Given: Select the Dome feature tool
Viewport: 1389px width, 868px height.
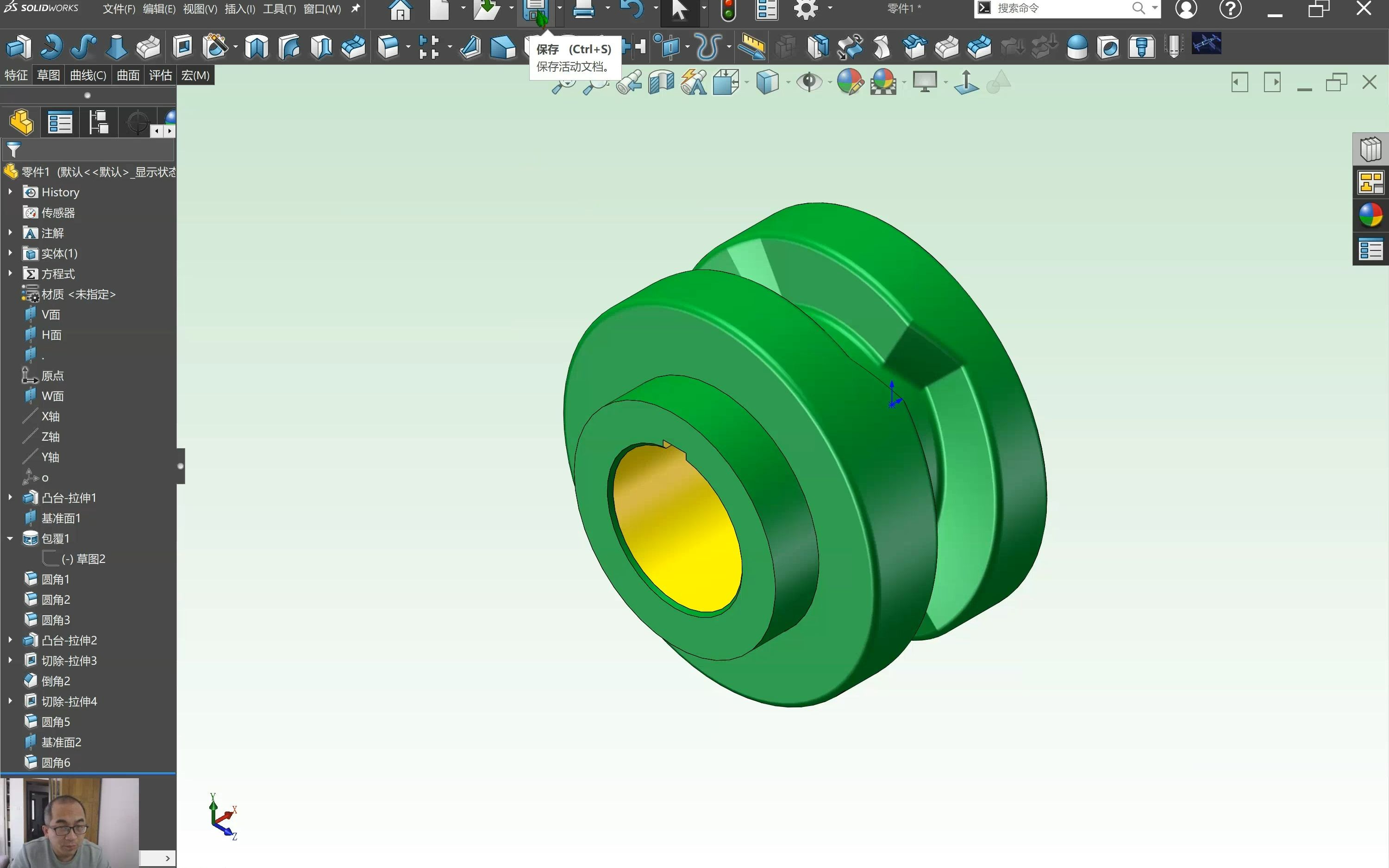Looking at the screenshot, I should [1077, 46].
